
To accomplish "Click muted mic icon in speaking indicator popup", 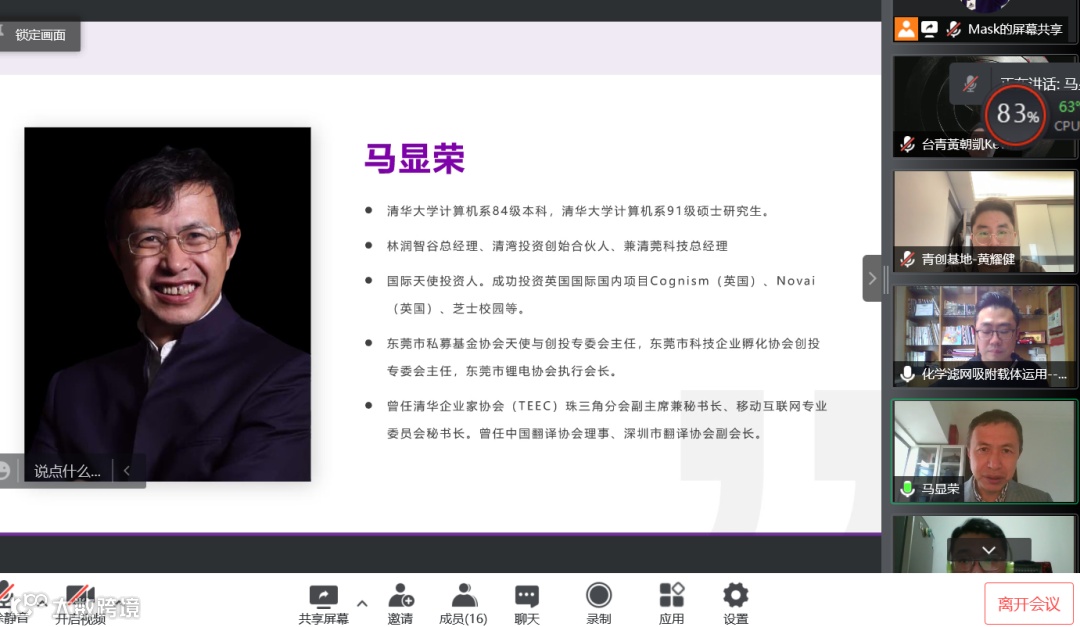I will 970,84.
